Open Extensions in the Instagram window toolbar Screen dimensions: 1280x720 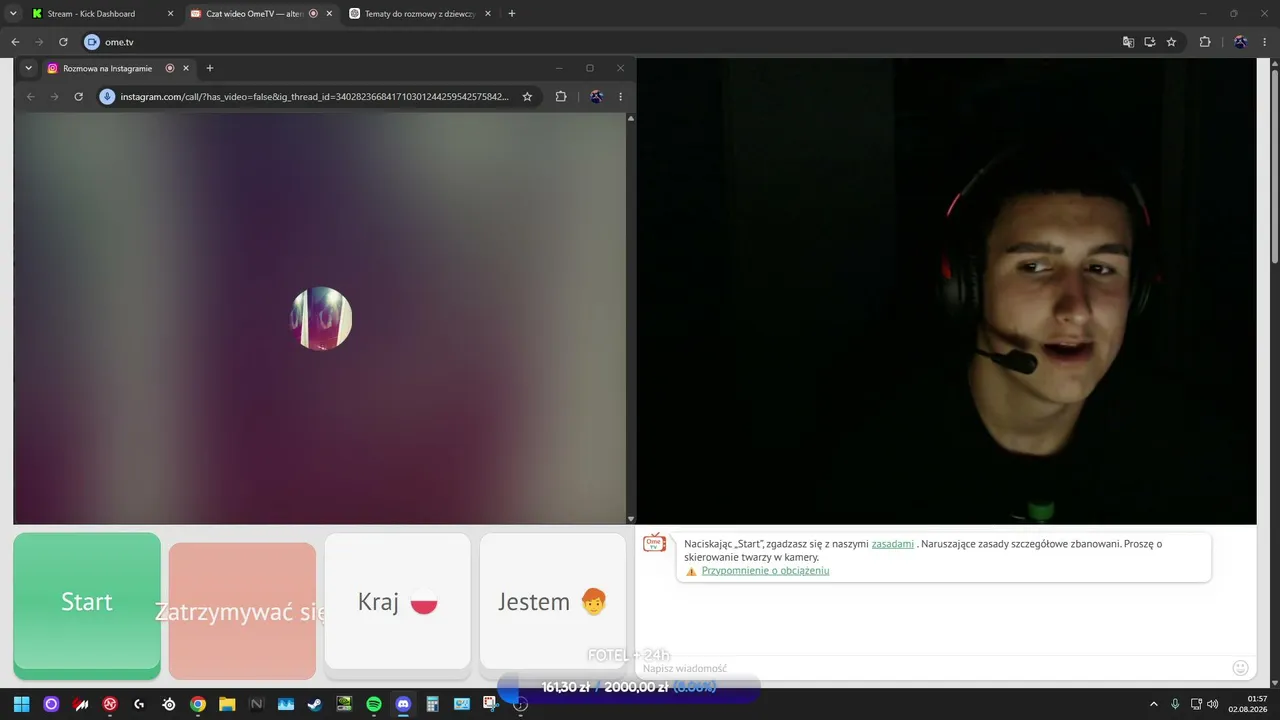[x=561, y=97]
